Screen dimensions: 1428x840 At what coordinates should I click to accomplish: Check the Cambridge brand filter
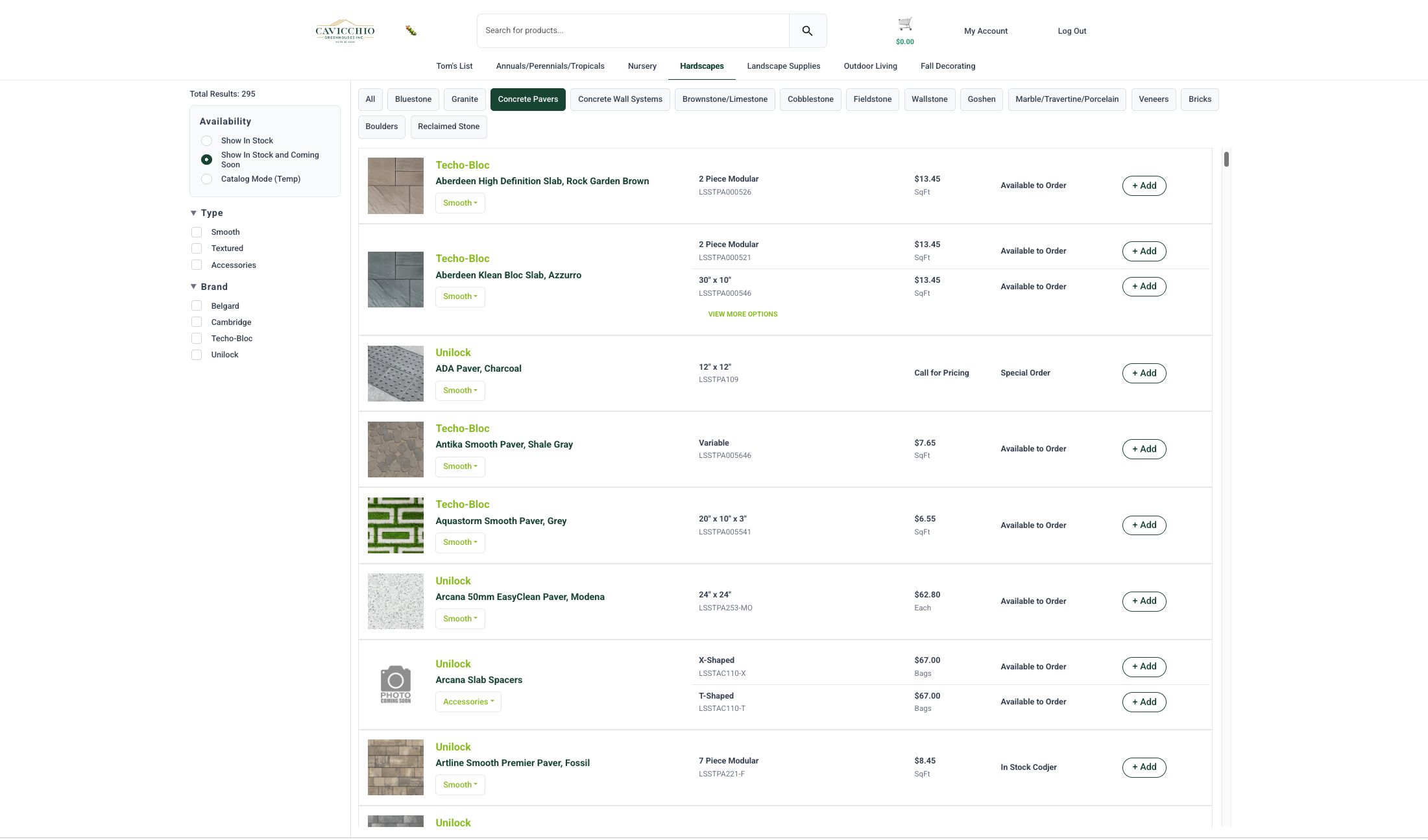pyautogui.click(x=197, y=322)
